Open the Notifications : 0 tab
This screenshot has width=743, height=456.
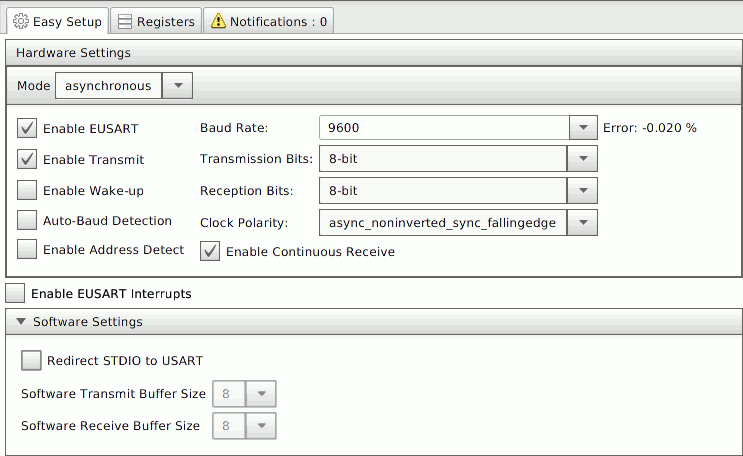(268, 21)
